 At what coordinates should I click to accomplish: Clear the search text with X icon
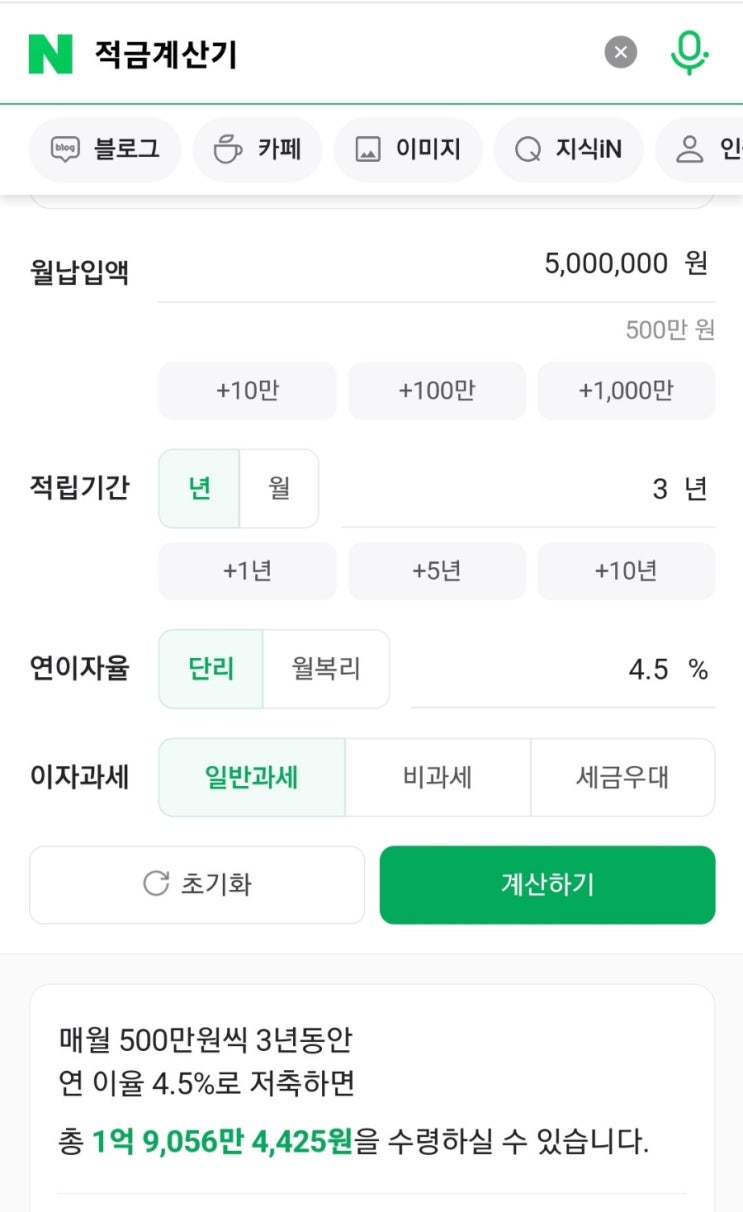click(621, 53)
